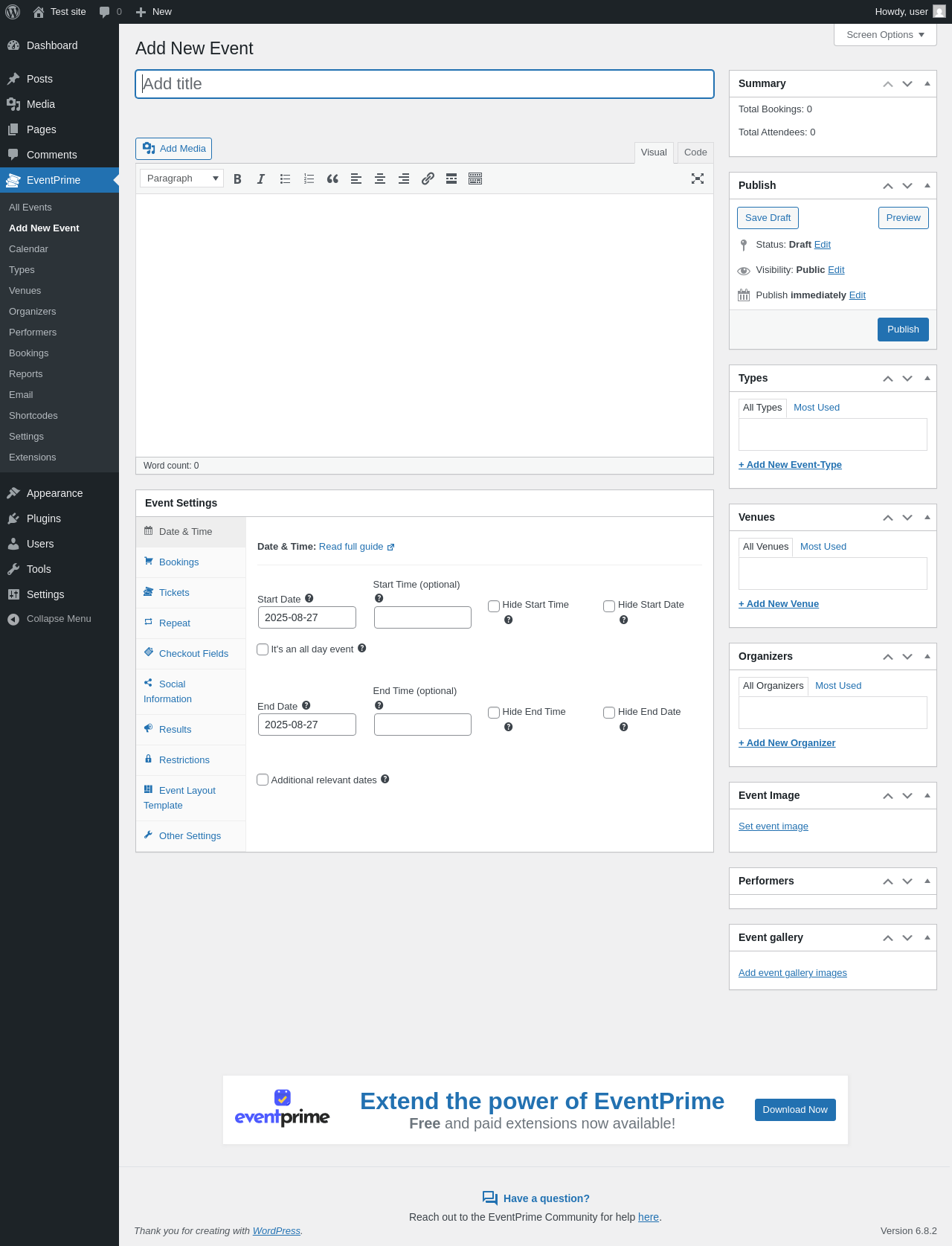Select Most Used tab in Types

tap(816, 408)
